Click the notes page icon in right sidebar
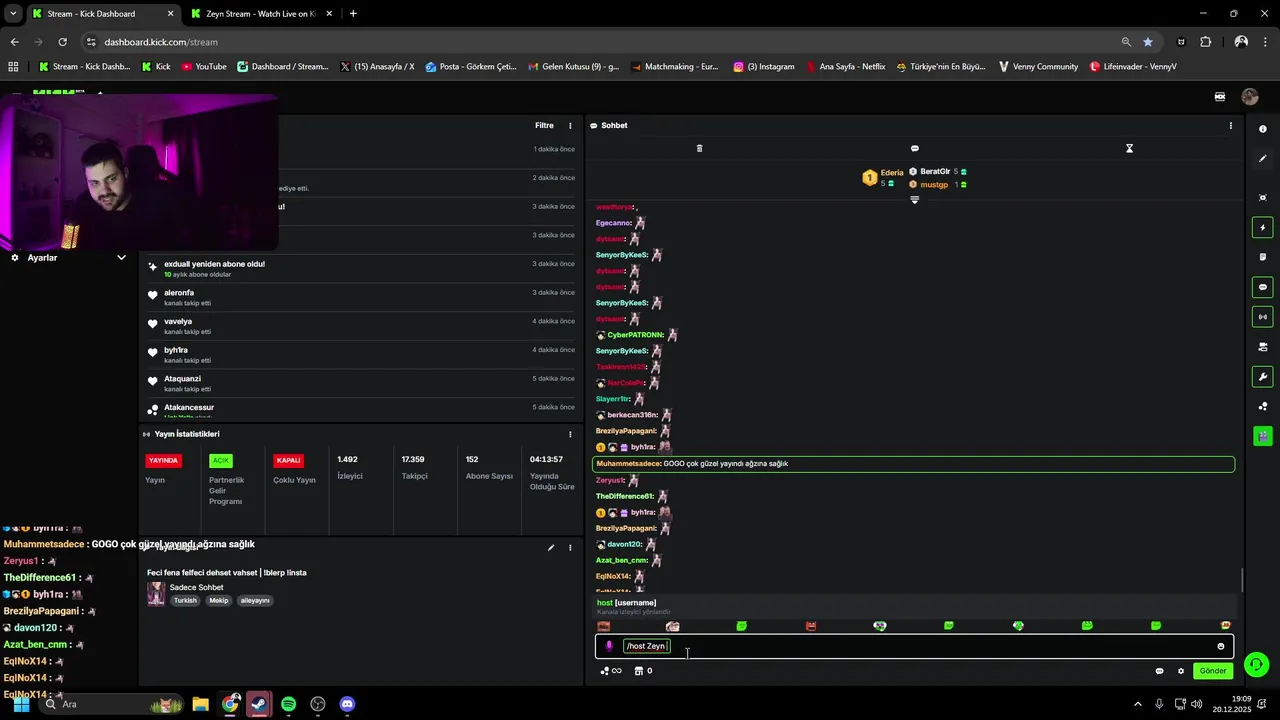Screen dimensions: 1280x720 (x=1263, y=257)
